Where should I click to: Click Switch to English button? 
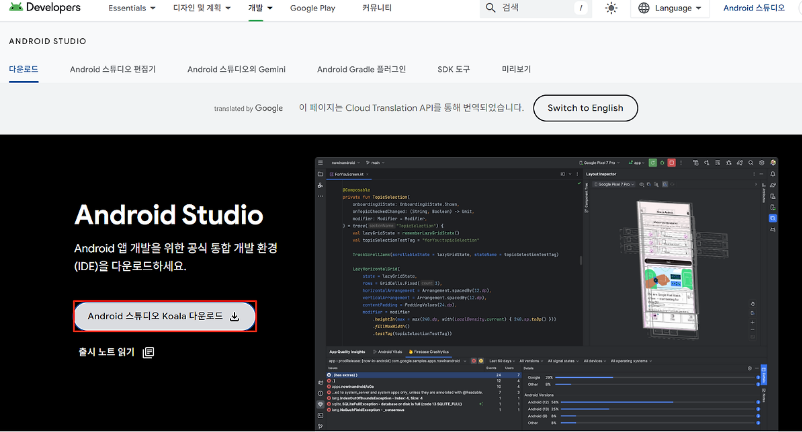pyautogui.click(x=585, y=108)
